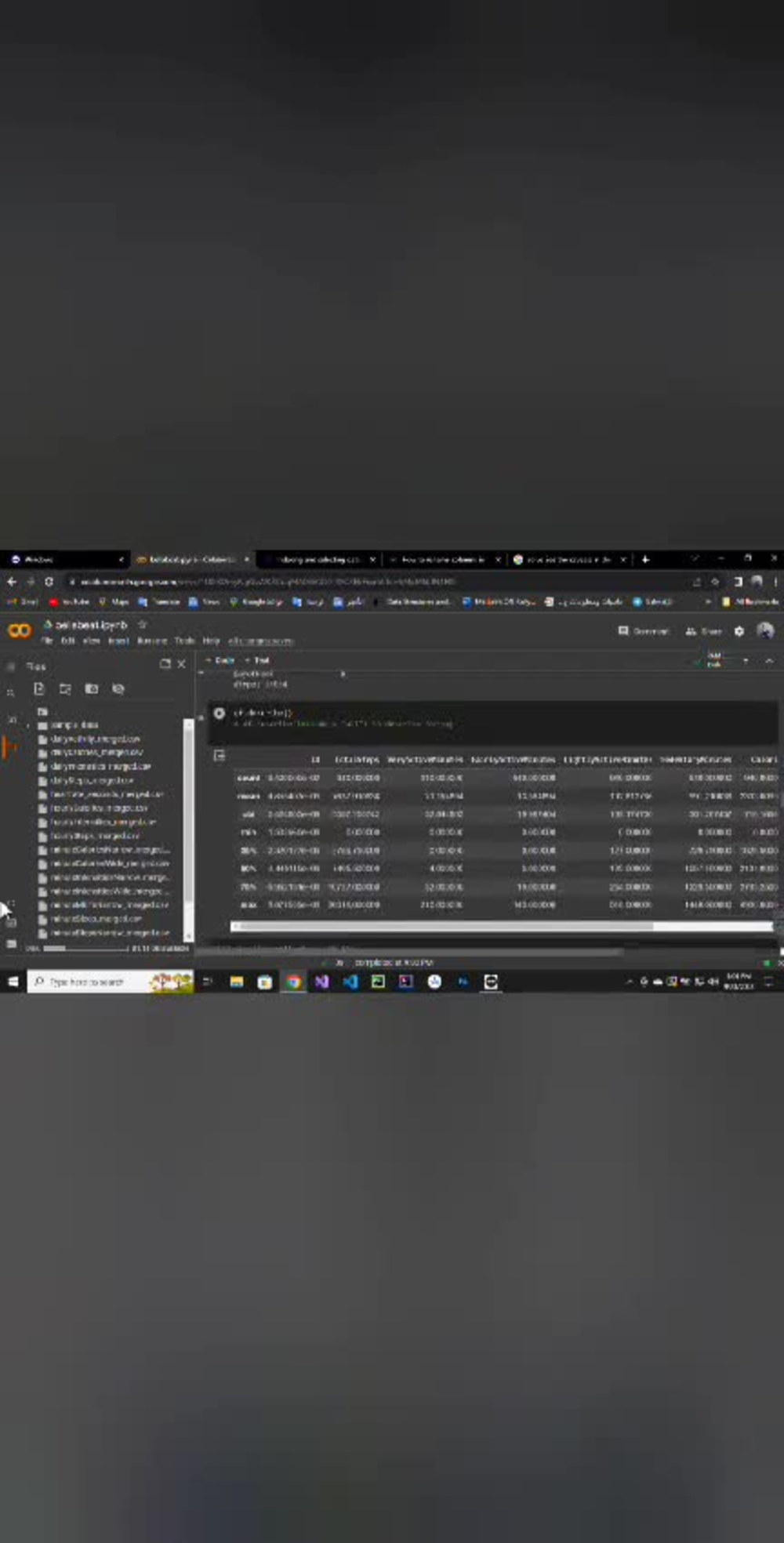Click the Windows taskbar search box
The width and height of the screenshot is (784, 1543).
pos(110,982)
